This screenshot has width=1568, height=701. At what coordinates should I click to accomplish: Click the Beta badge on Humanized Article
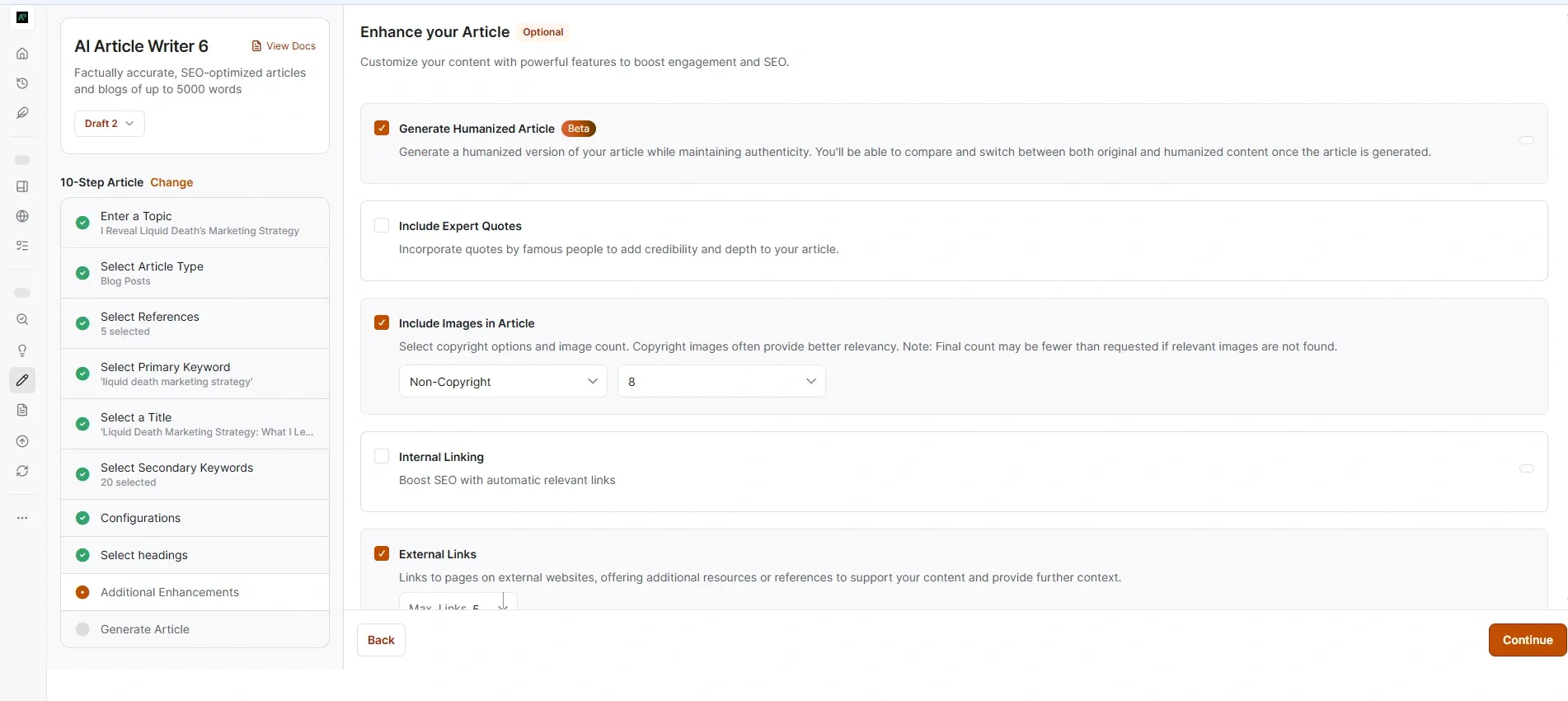[579, 129]
